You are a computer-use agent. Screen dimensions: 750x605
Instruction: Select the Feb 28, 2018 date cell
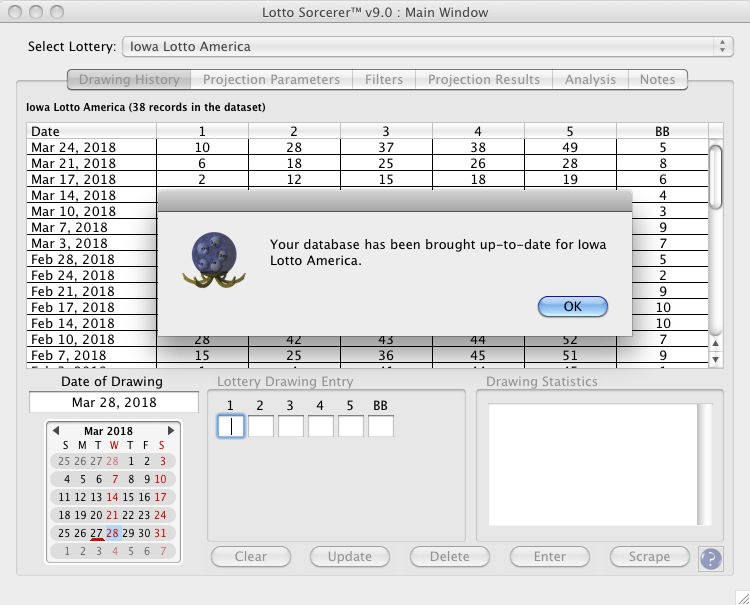pyautogui.click(x=91, y=259)
